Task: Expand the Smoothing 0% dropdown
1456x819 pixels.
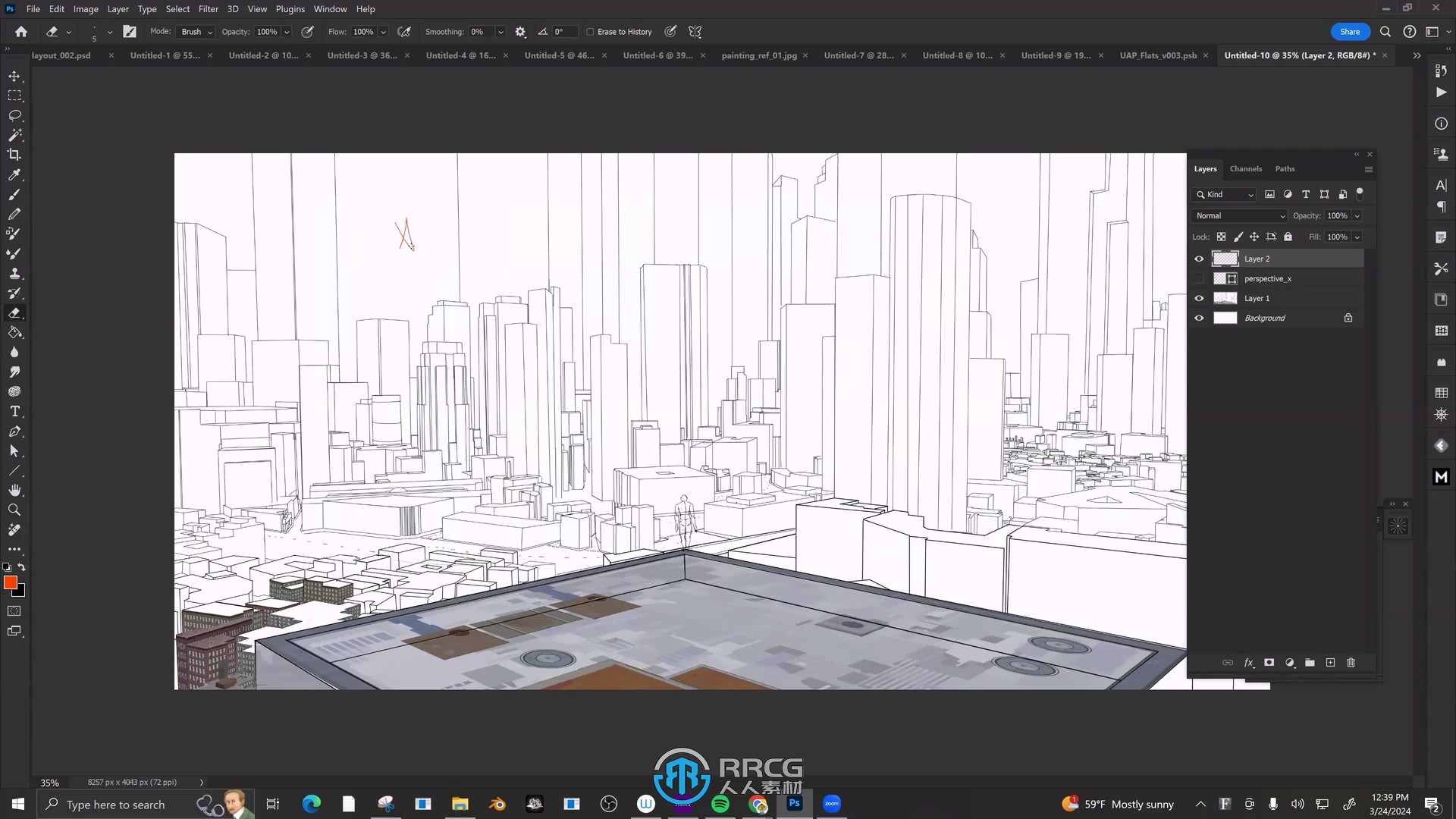Action: (500, 32)
